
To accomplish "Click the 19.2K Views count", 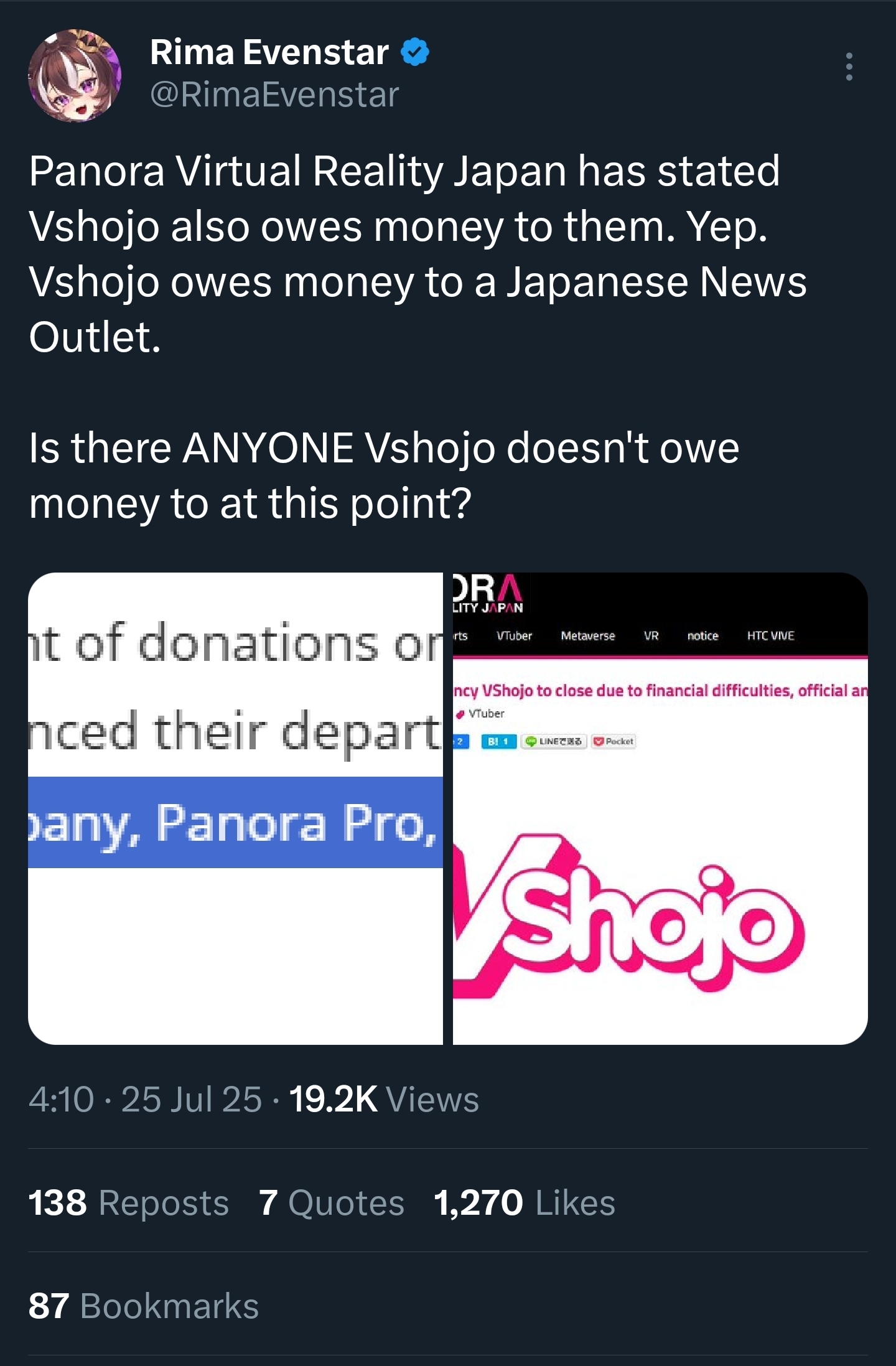I will tap(384, 1099).
